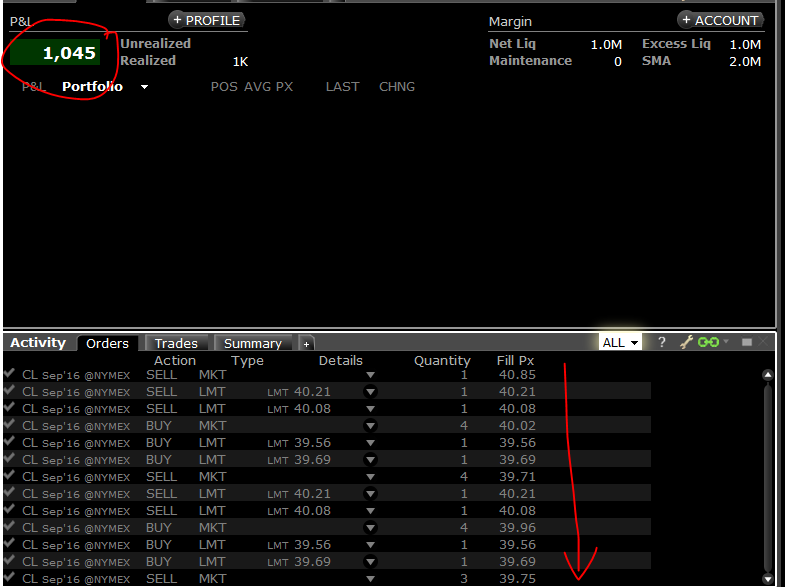Click the + ACCOUNT button
785x587 pixels.
pyautogui.click(x=720, y=21)
